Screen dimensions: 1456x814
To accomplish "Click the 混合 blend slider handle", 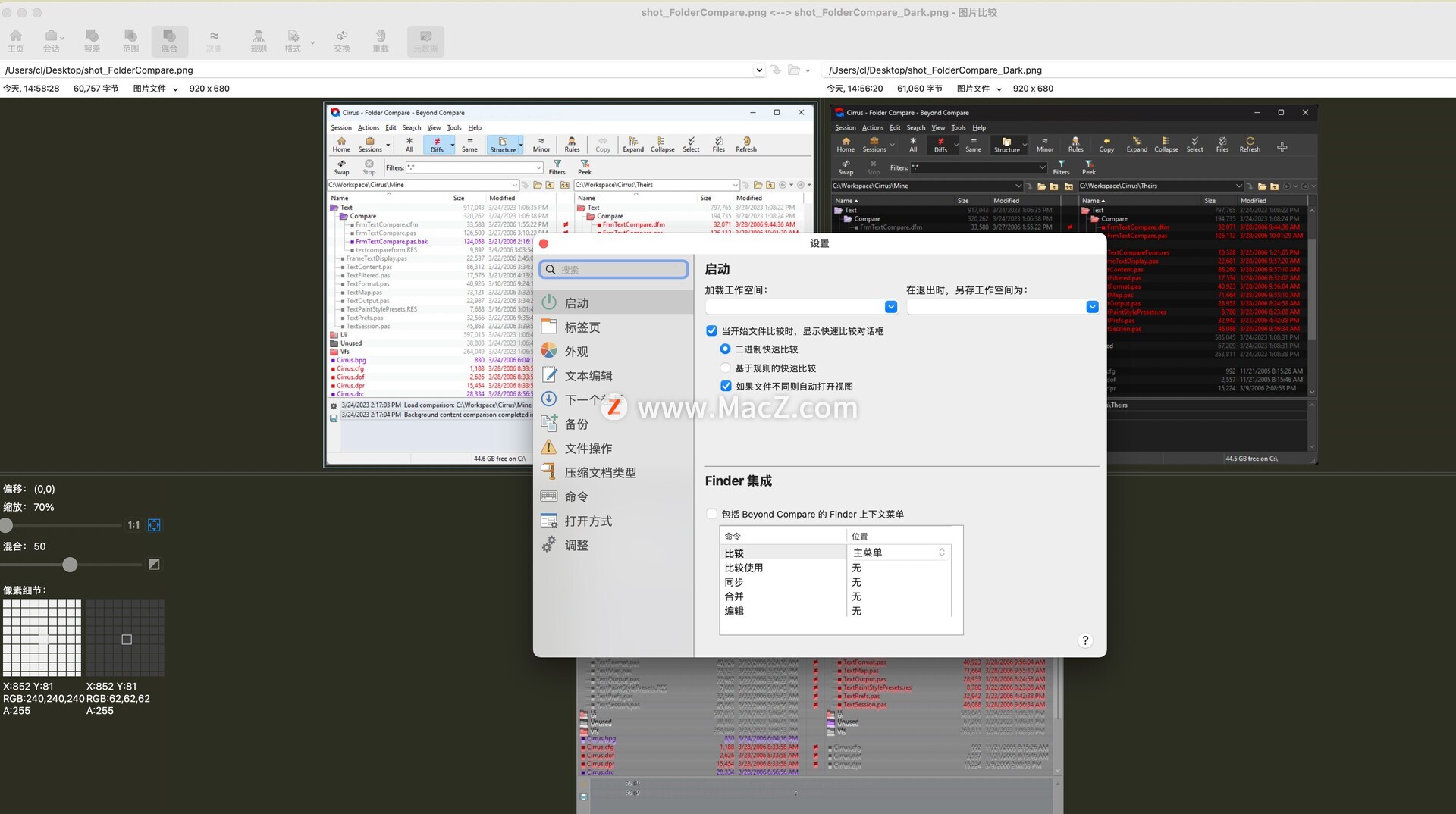I will tap(70, 565).
